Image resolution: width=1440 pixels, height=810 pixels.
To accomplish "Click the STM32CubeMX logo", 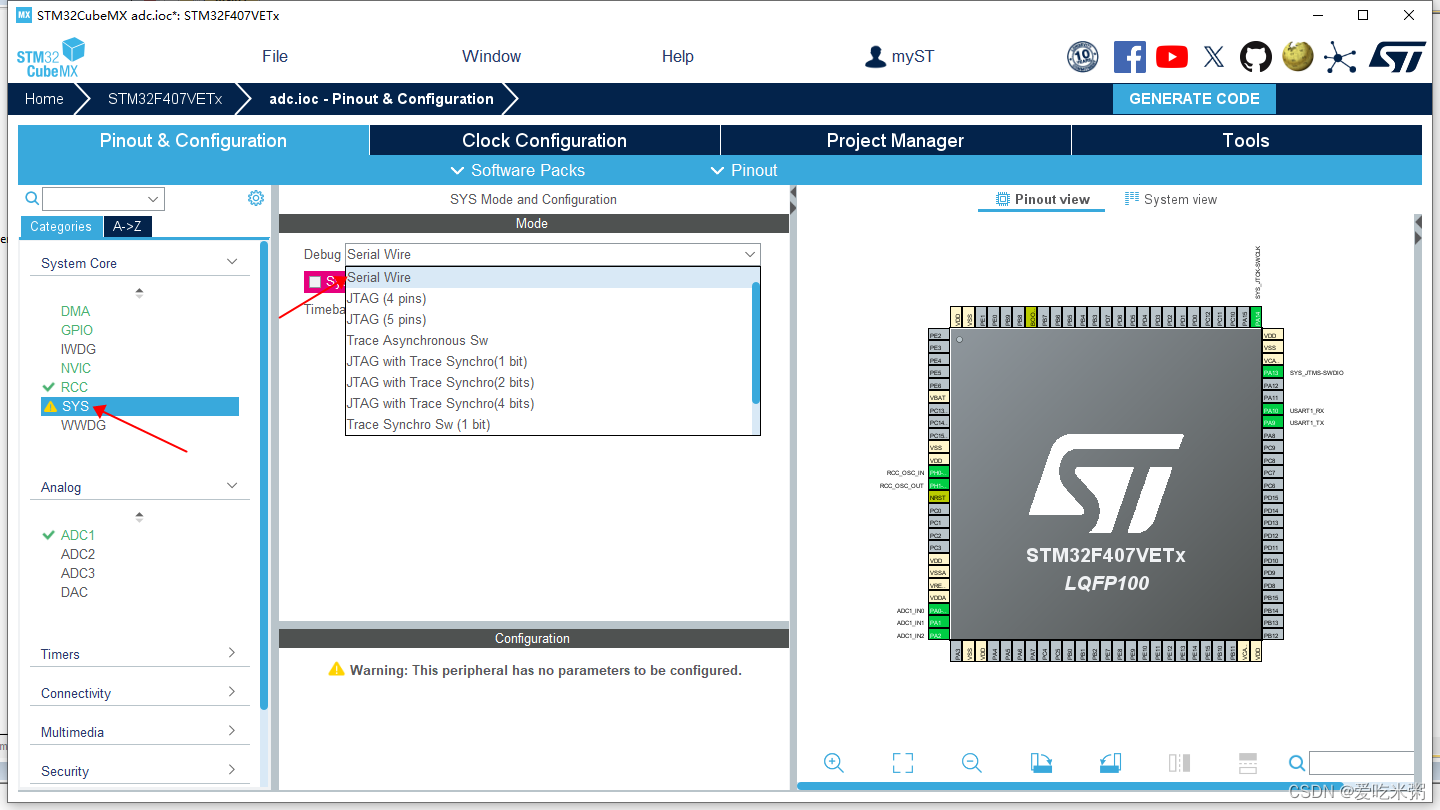I will [x=50, y=58].
